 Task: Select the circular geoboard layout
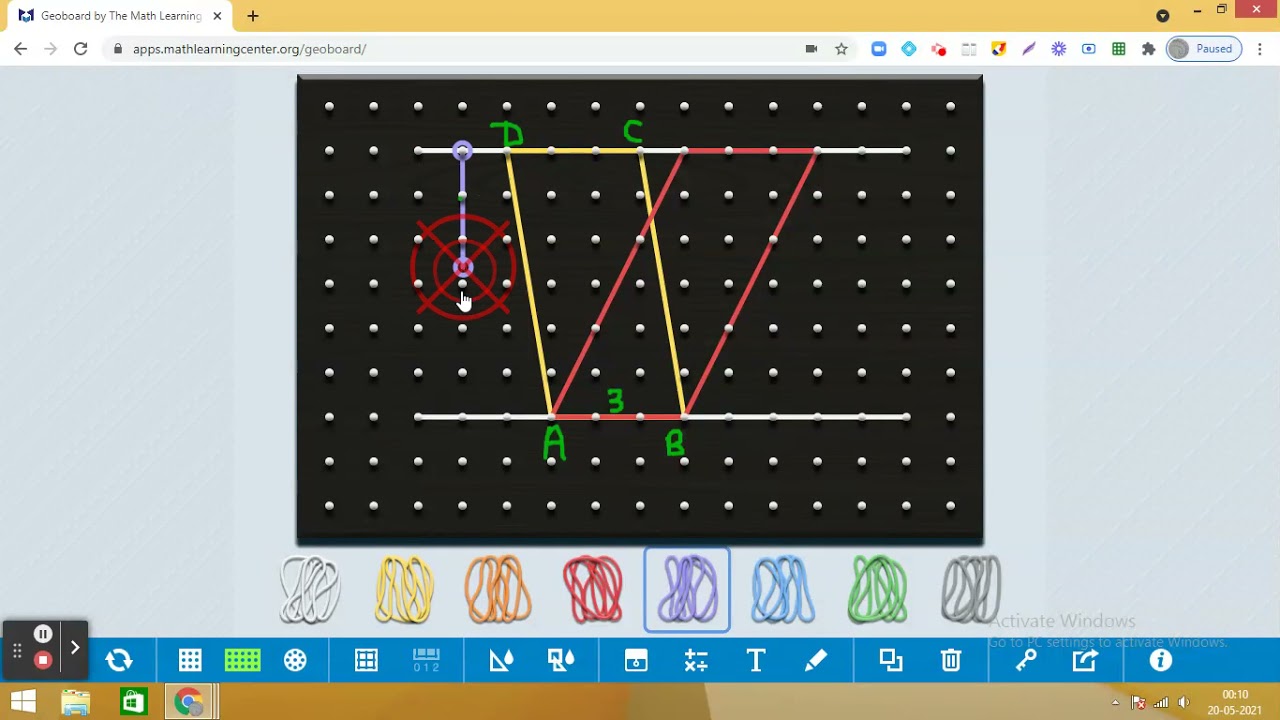295,660
